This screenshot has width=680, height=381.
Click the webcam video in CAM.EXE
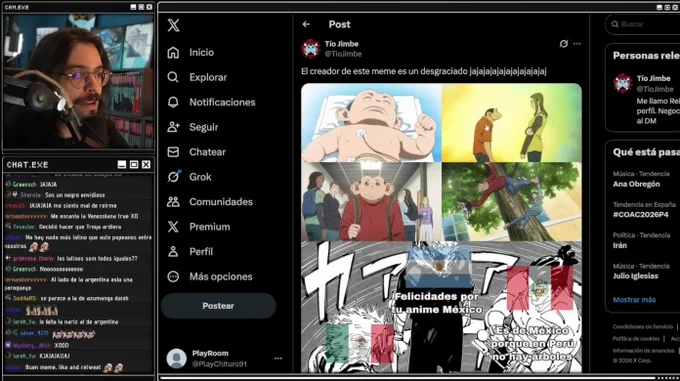pyautogui.click(x=78, y=81)
